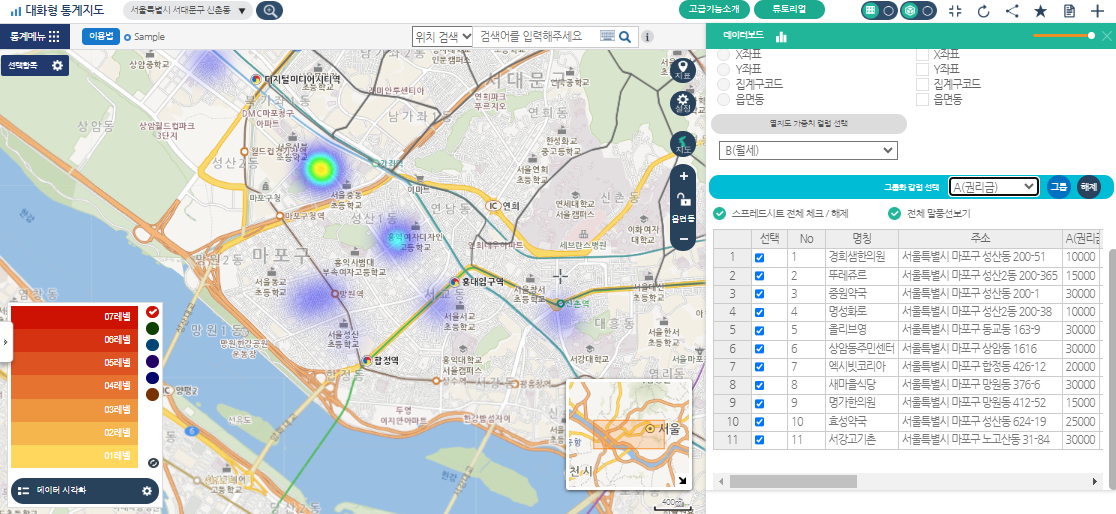The height and width of the screenshot is (514, 1116).
Task: Click the 데이터보드 bar chart icon
Action: (x=782, y=37)
